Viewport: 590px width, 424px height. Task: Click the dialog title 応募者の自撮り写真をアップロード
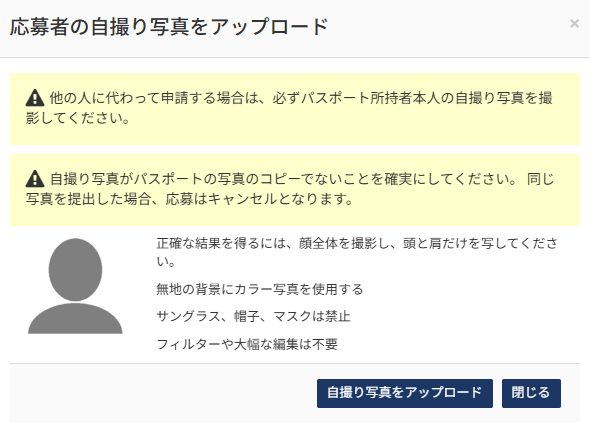click(x=169, y=27)
